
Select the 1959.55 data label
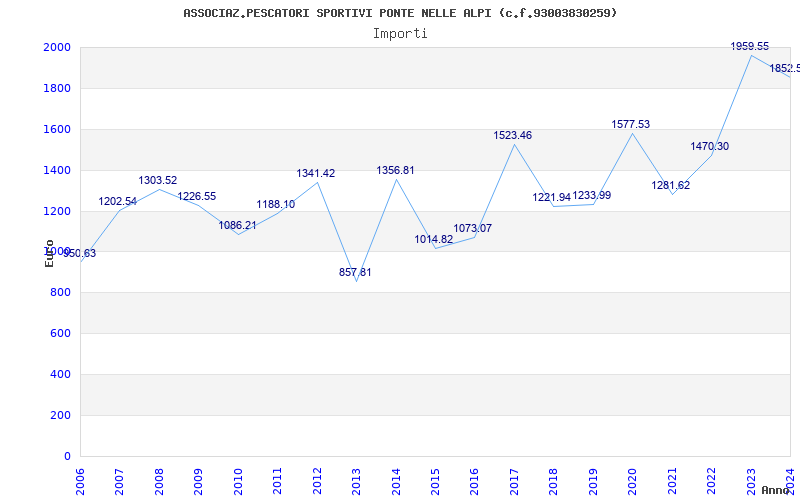(749, 46)
